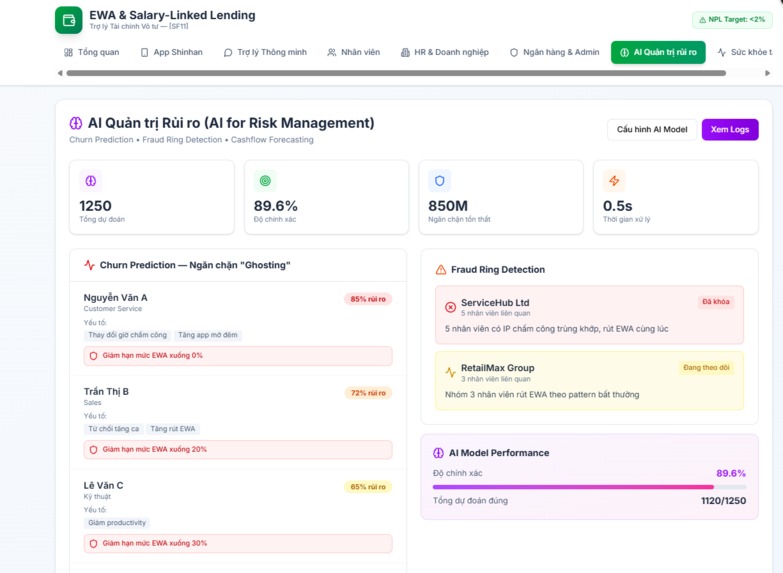The width and height of the screenshot is (783, 573).
Task: Click the red X circle icon for ServiceHub Ltd
Action: tap(450, 307)
